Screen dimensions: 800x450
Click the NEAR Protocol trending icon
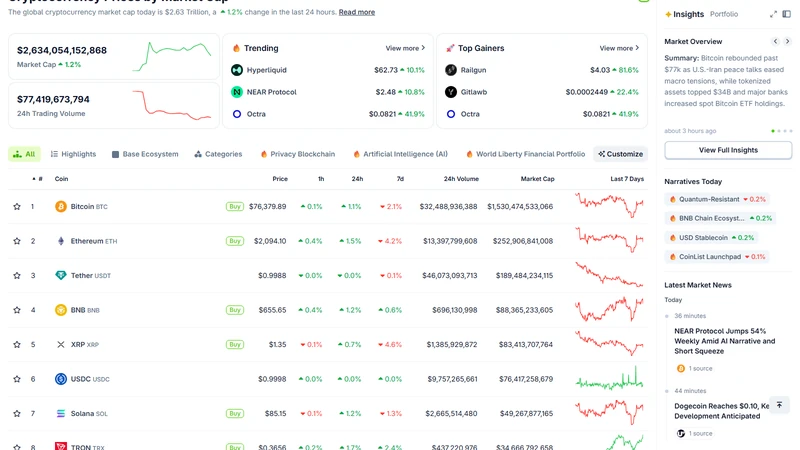tap(237, 92)
